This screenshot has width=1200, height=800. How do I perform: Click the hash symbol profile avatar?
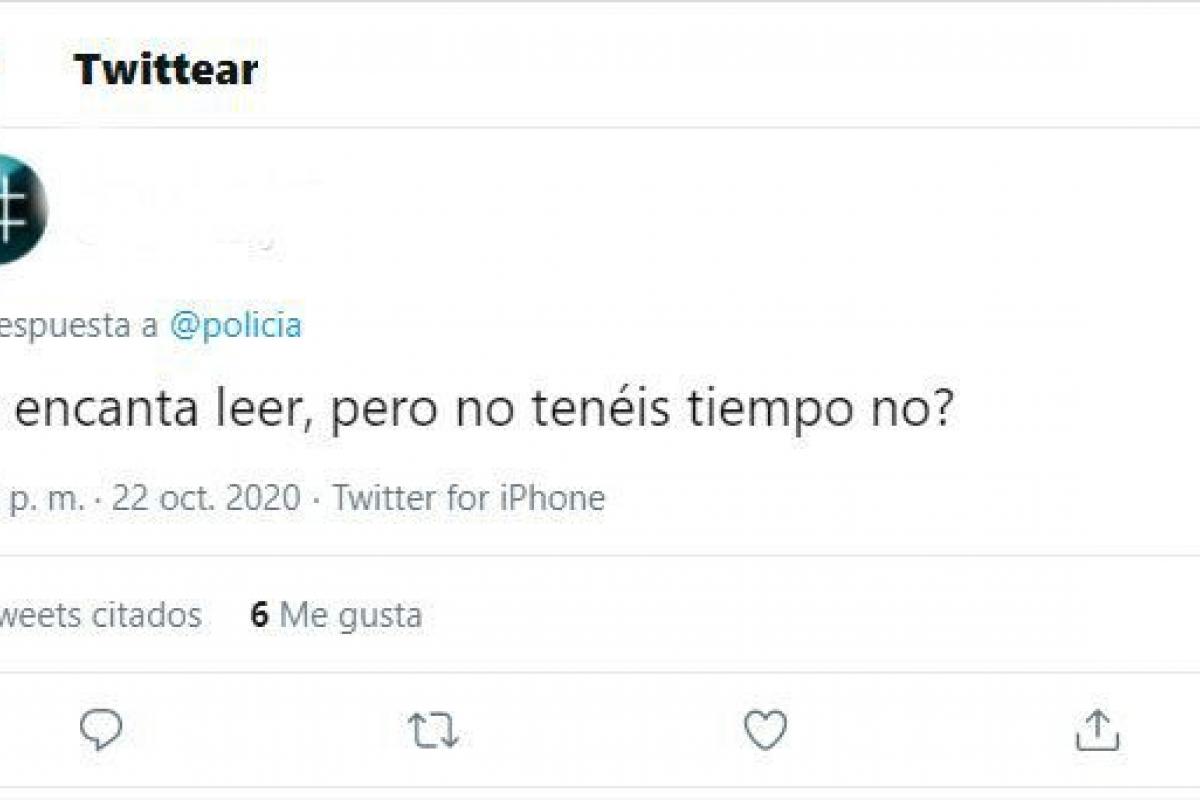[18, 210]
